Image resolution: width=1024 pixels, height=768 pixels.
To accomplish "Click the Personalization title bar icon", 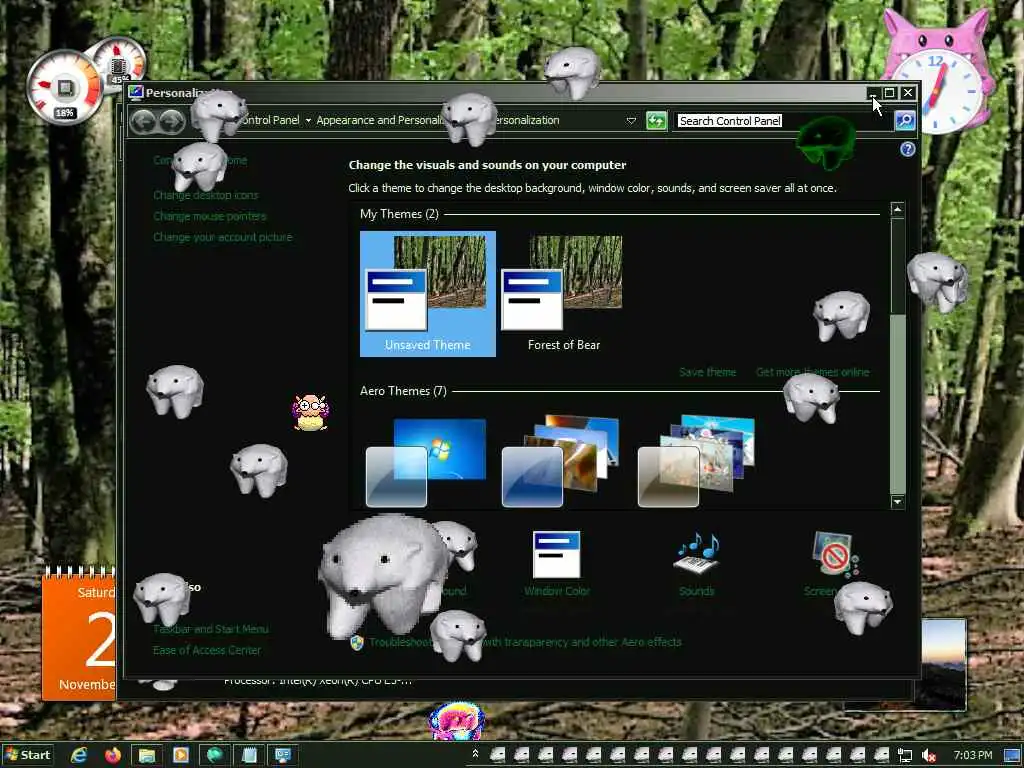I will [x=136, y=93].
